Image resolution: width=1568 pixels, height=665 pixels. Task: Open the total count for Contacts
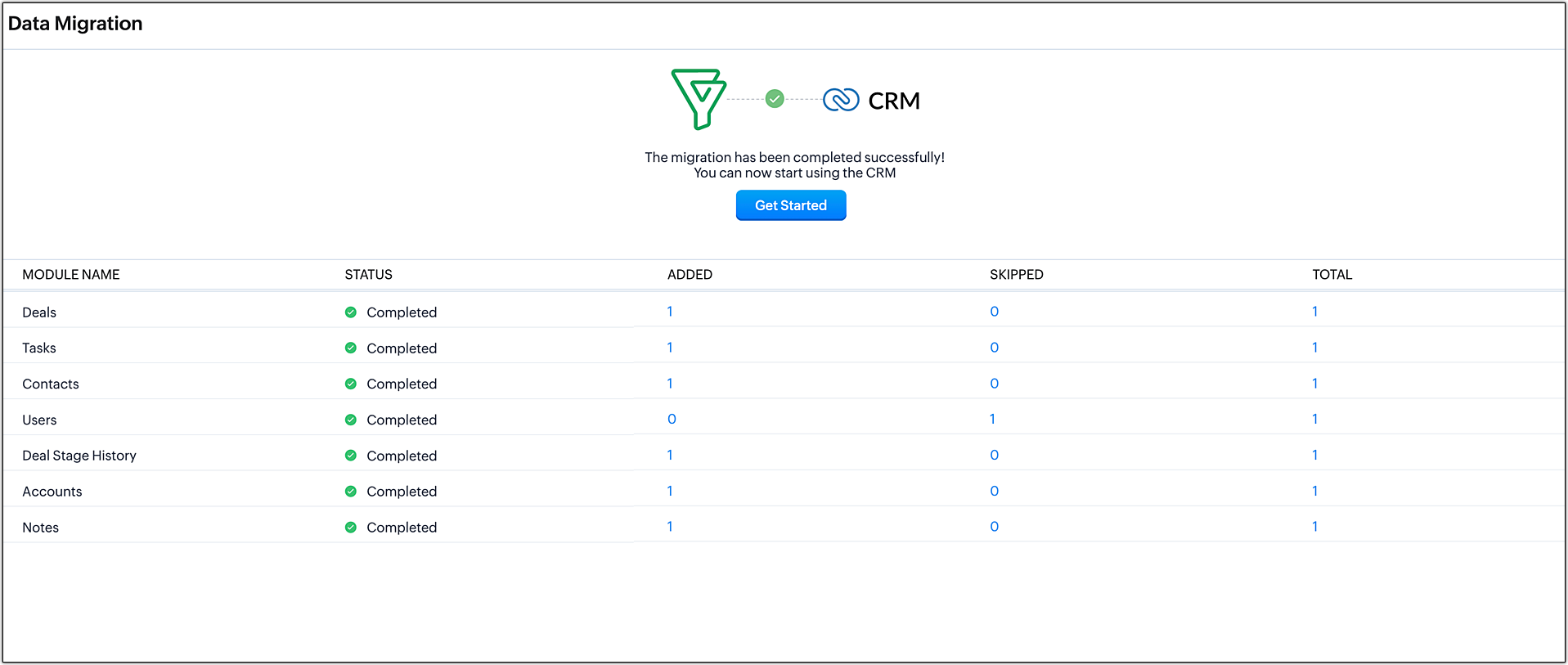(x=1315, y=384)
